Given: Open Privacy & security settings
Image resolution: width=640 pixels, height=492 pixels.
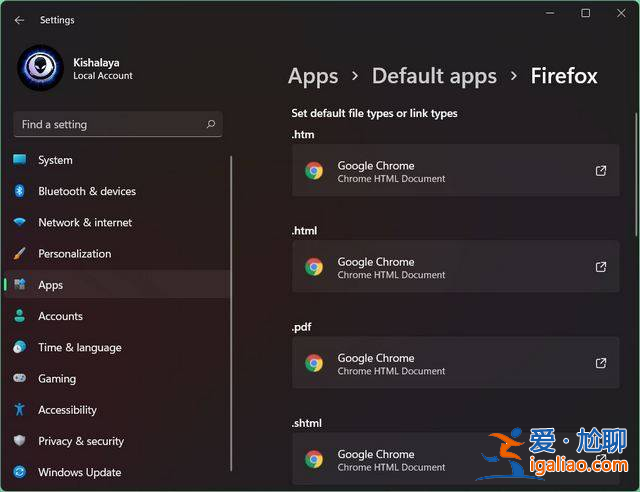Looking at the screenshot, I should (118, 441).
